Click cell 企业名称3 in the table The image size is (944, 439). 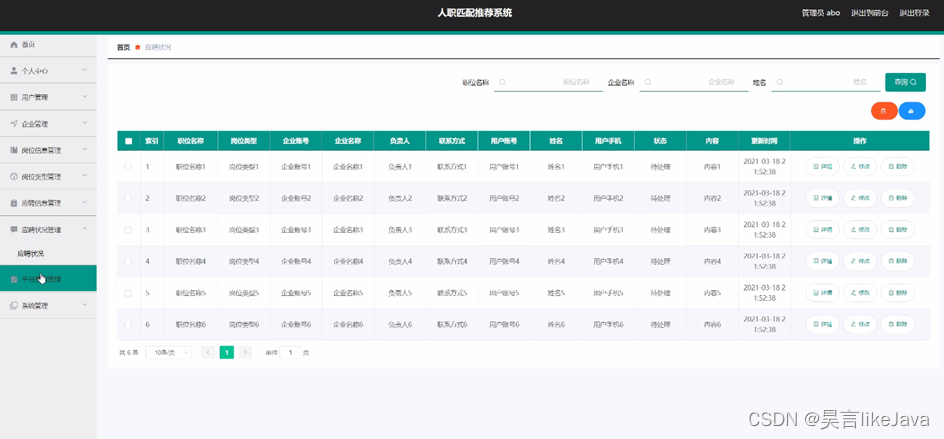[348, 230]
